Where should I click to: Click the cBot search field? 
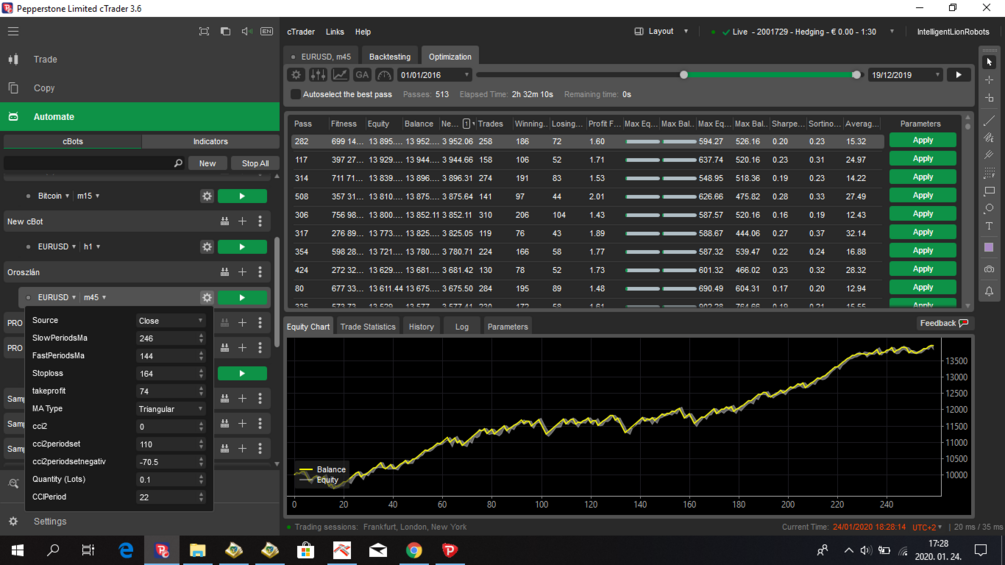(x=94, y=163)
